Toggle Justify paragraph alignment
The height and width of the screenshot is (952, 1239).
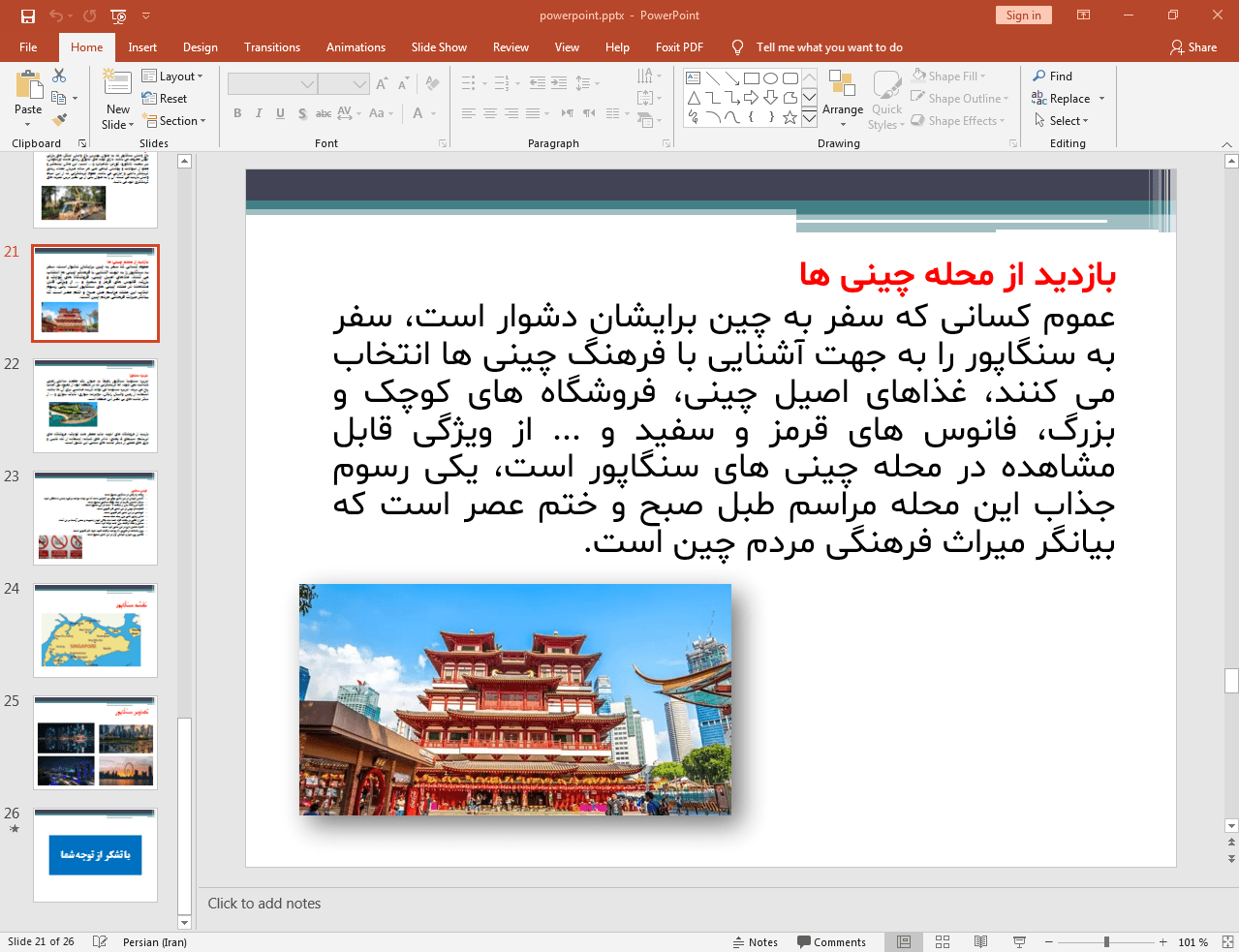point(533,113)
